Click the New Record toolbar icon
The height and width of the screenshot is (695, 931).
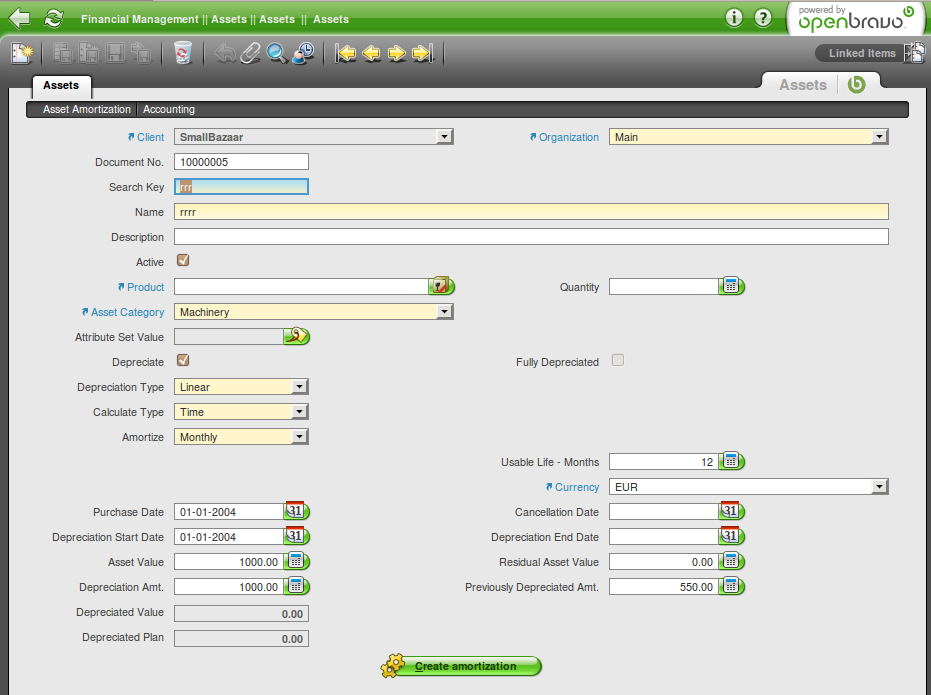22,53
